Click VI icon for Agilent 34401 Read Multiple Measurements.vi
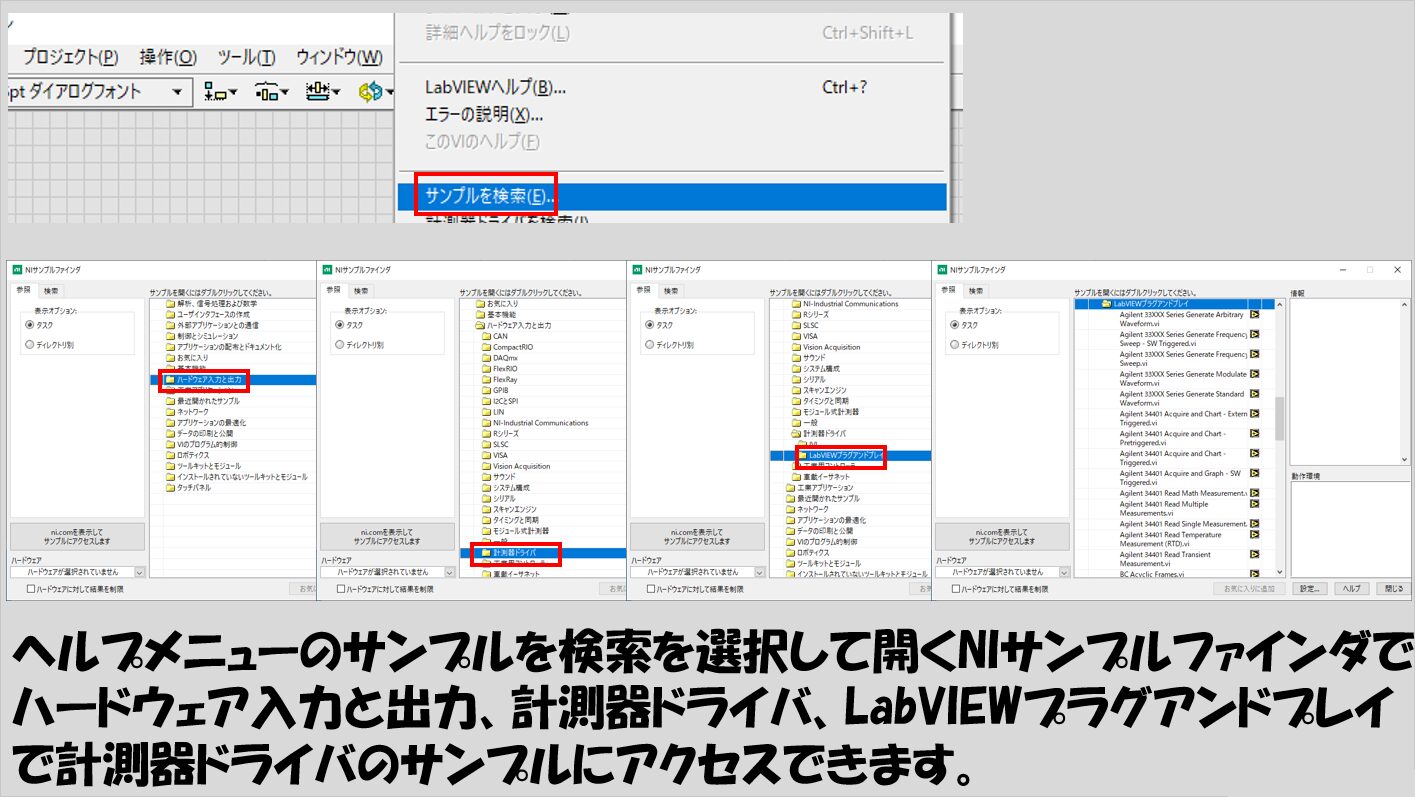The width and height of the screenshot is (1415, 797). (1254, 504)
